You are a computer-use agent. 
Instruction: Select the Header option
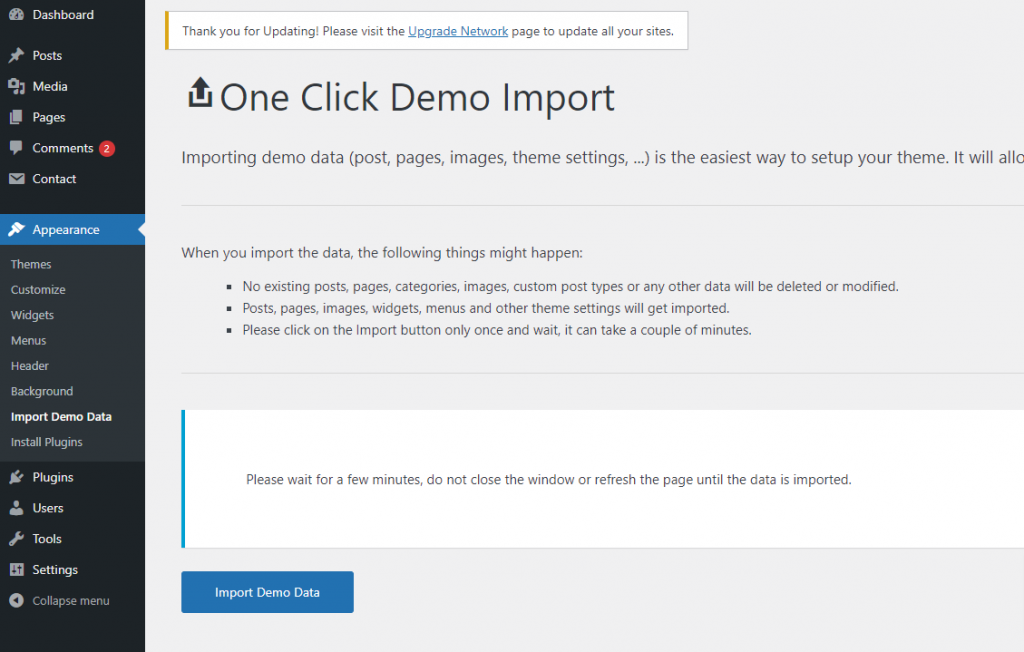point(28,365)
